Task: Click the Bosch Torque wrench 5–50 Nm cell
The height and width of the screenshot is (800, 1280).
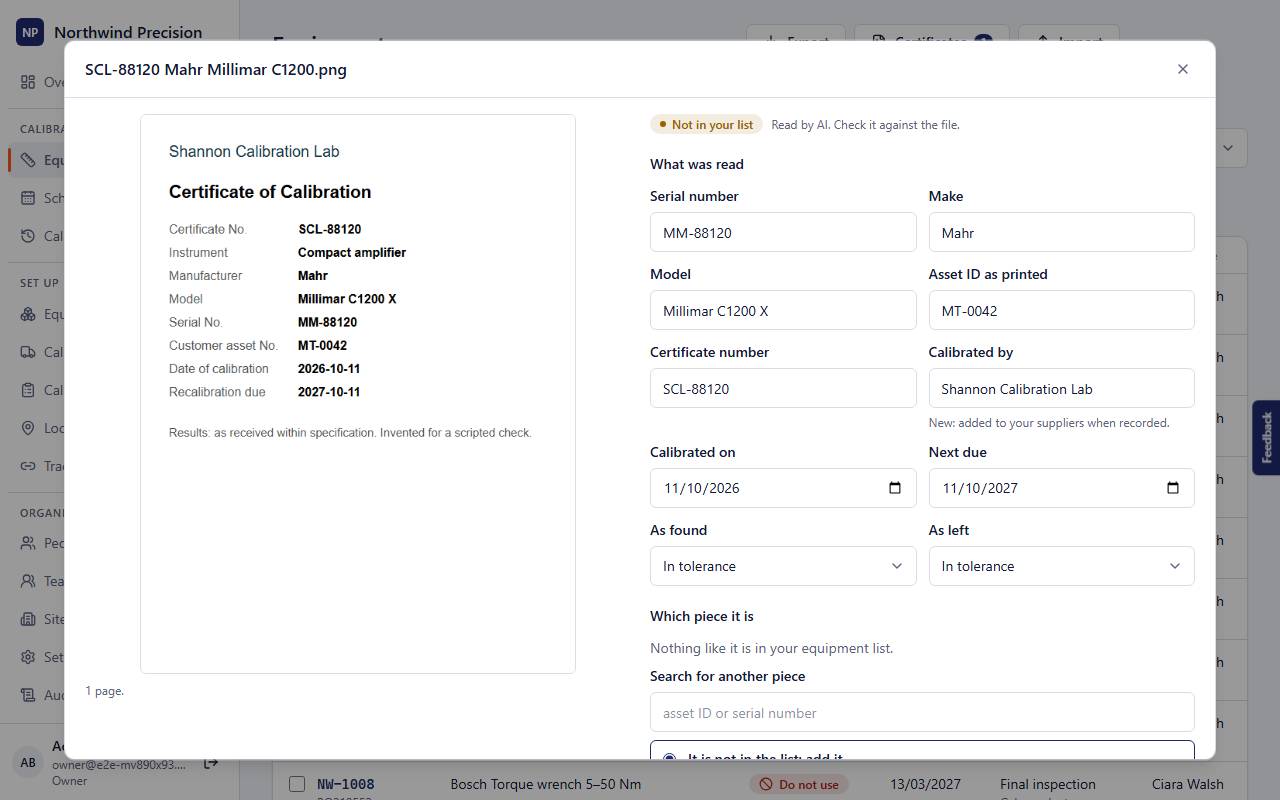Action: tap(546, 784)
